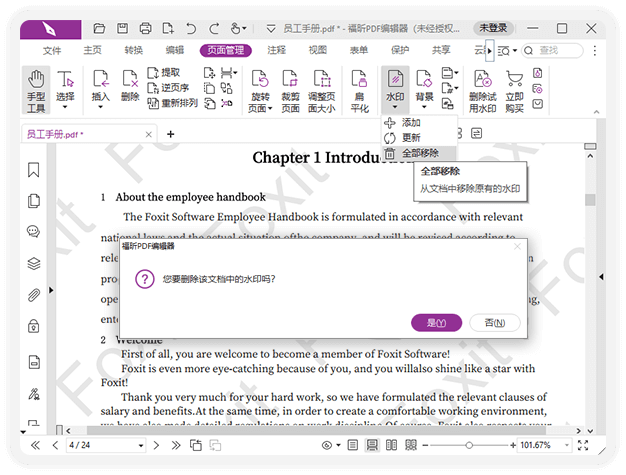Print document using the printer icon
Viewport: 626px width, 475px height.
(145, 28)
